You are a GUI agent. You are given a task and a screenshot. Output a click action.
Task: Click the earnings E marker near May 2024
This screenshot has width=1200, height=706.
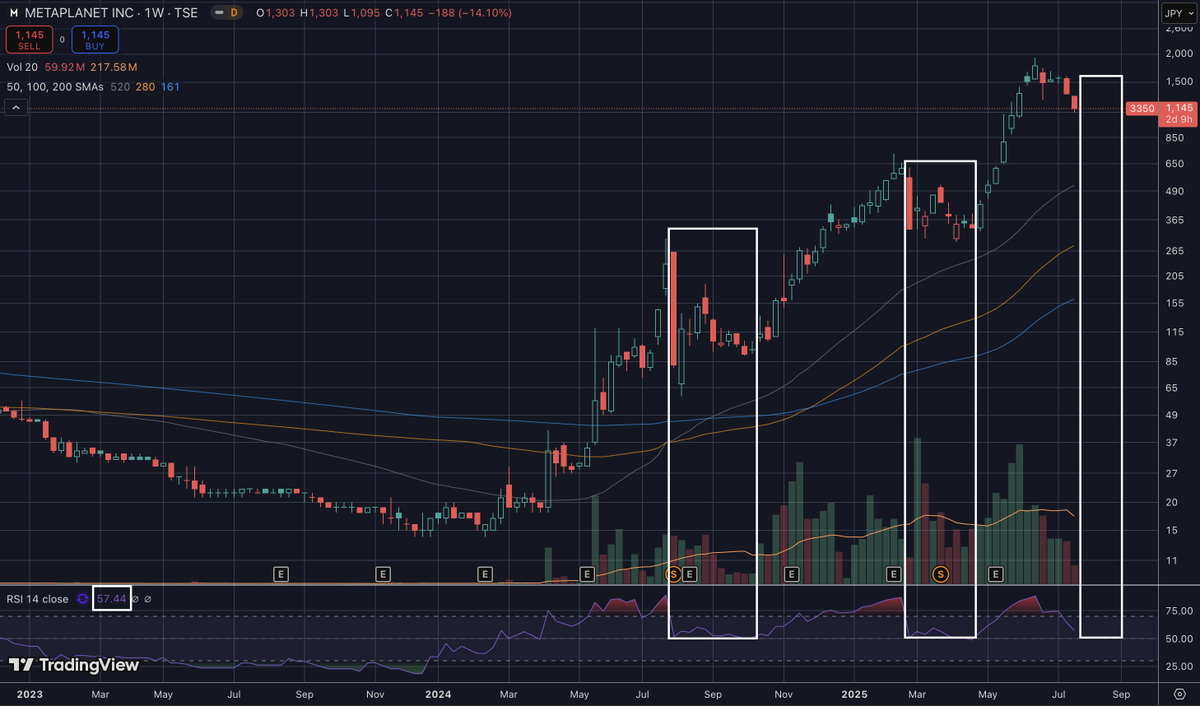point(587,574)
